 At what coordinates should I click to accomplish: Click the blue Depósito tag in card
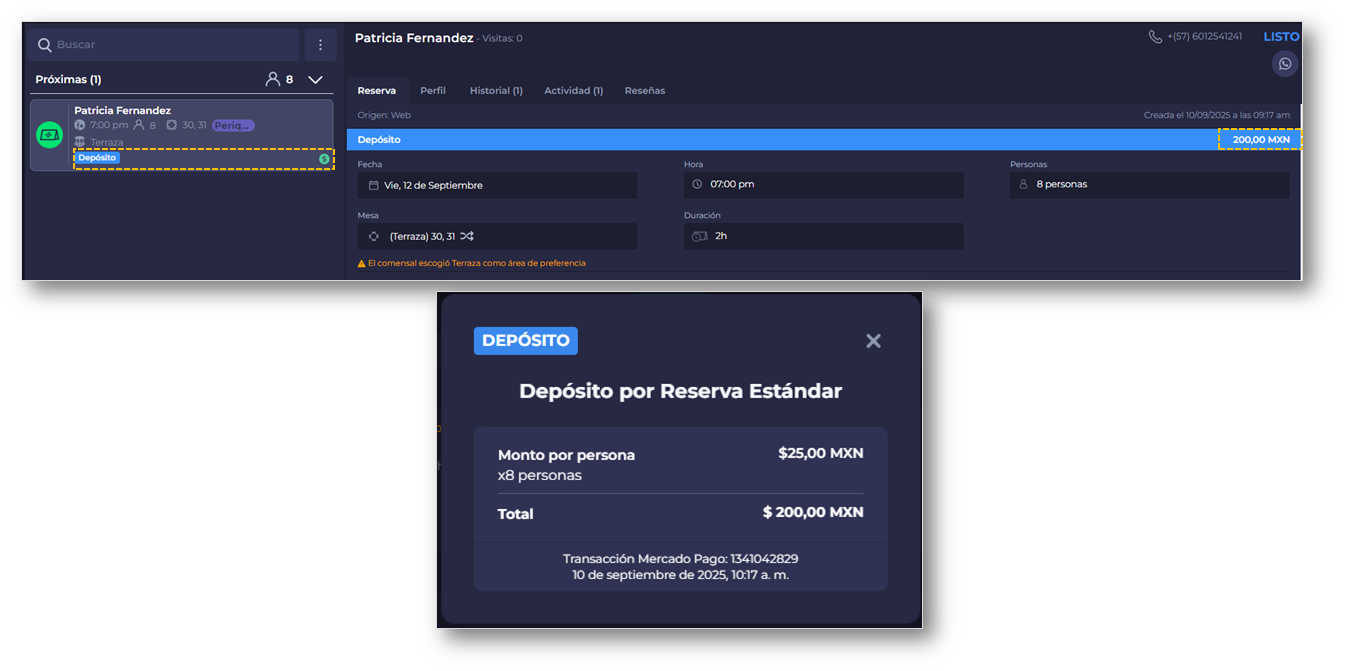coord(97,158)
